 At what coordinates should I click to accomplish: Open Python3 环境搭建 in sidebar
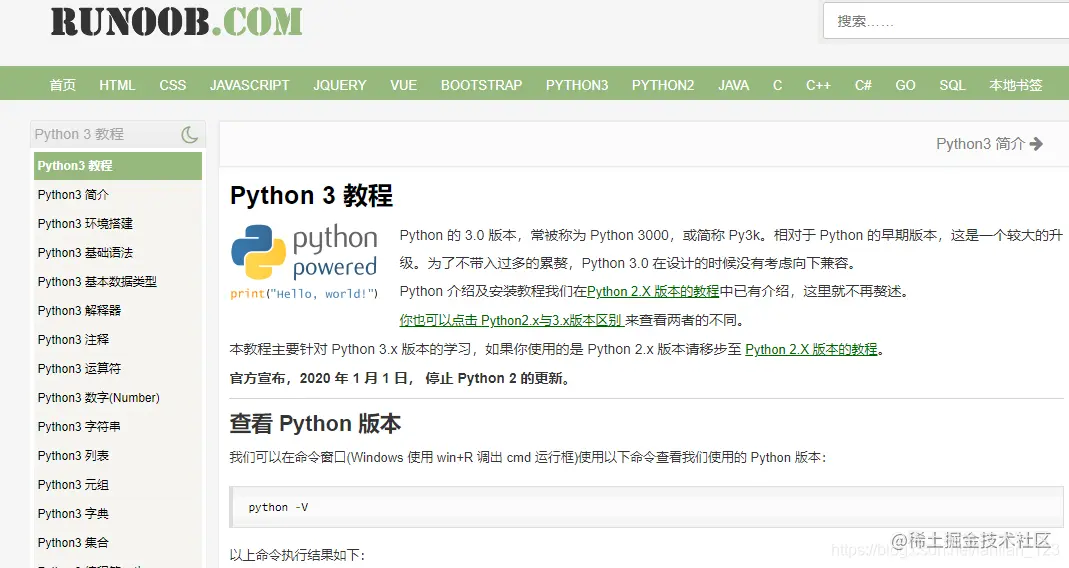[x=85, y=224]
